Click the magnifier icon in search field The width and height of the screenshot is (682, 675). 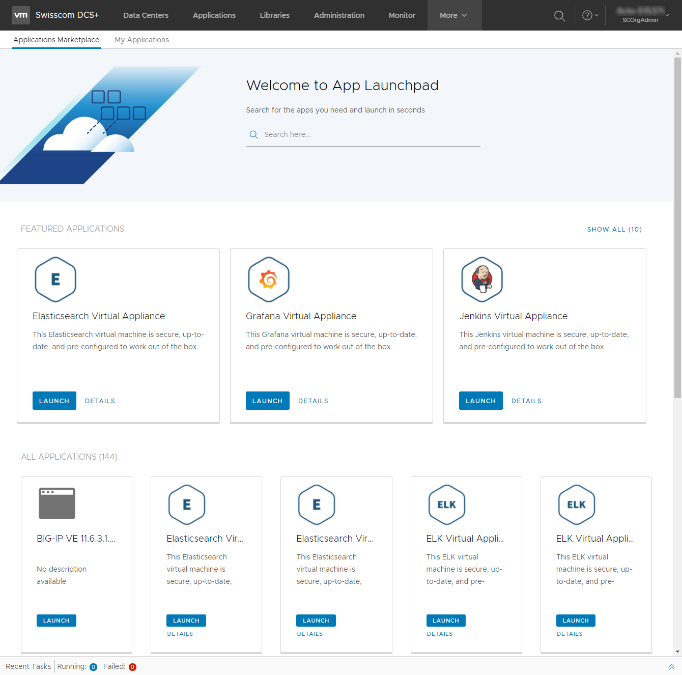(254, 134)
